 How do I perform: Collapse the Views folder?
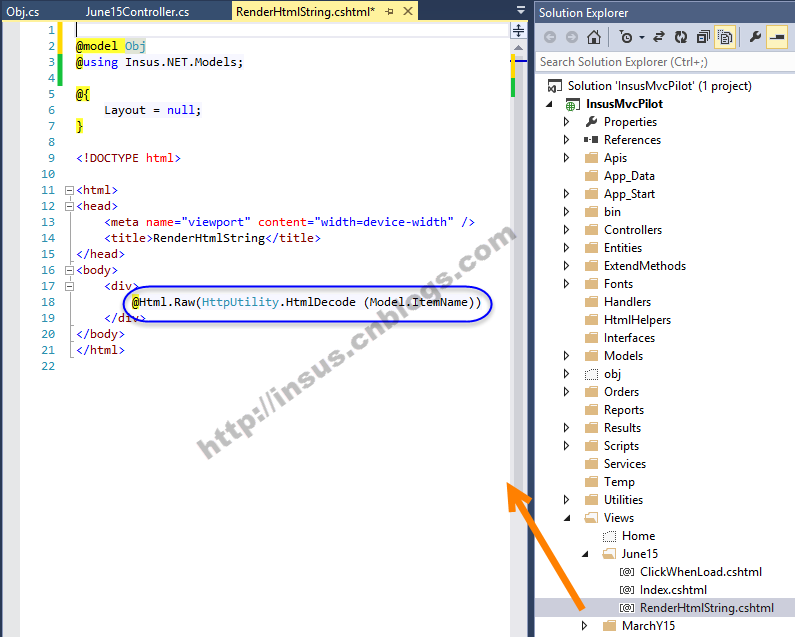coord(566,518)
